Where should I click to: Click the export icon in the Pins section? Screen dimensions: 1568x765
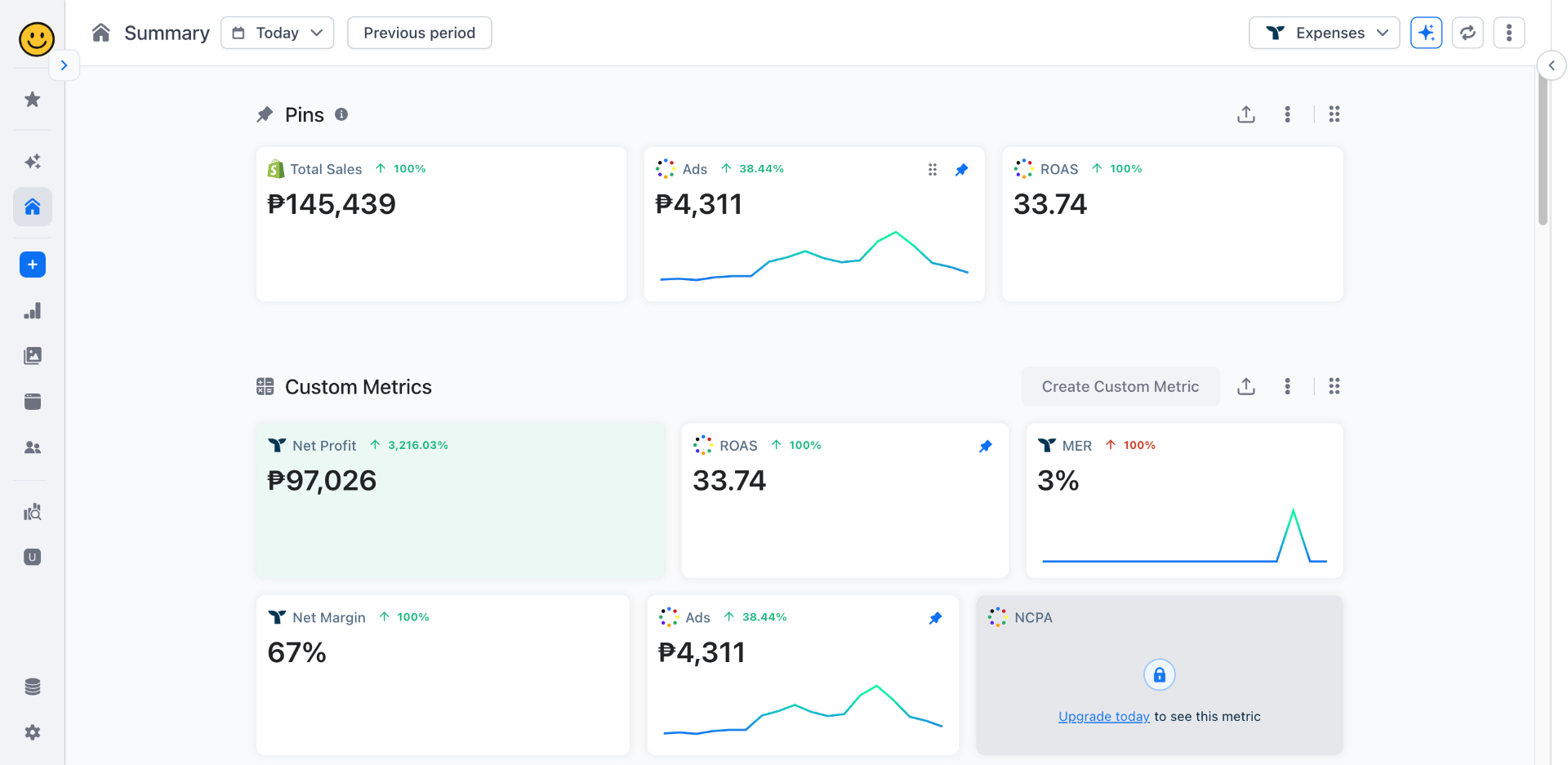(x=1245, y=114)
